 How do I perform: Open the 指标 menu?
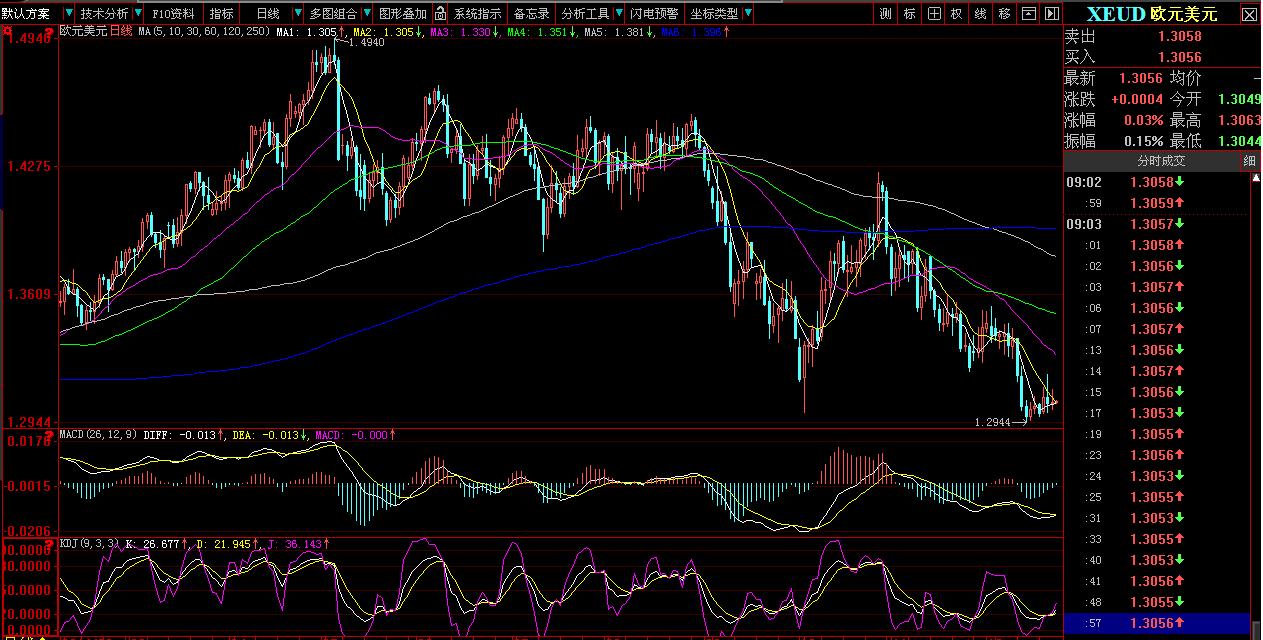coord(221,13)
